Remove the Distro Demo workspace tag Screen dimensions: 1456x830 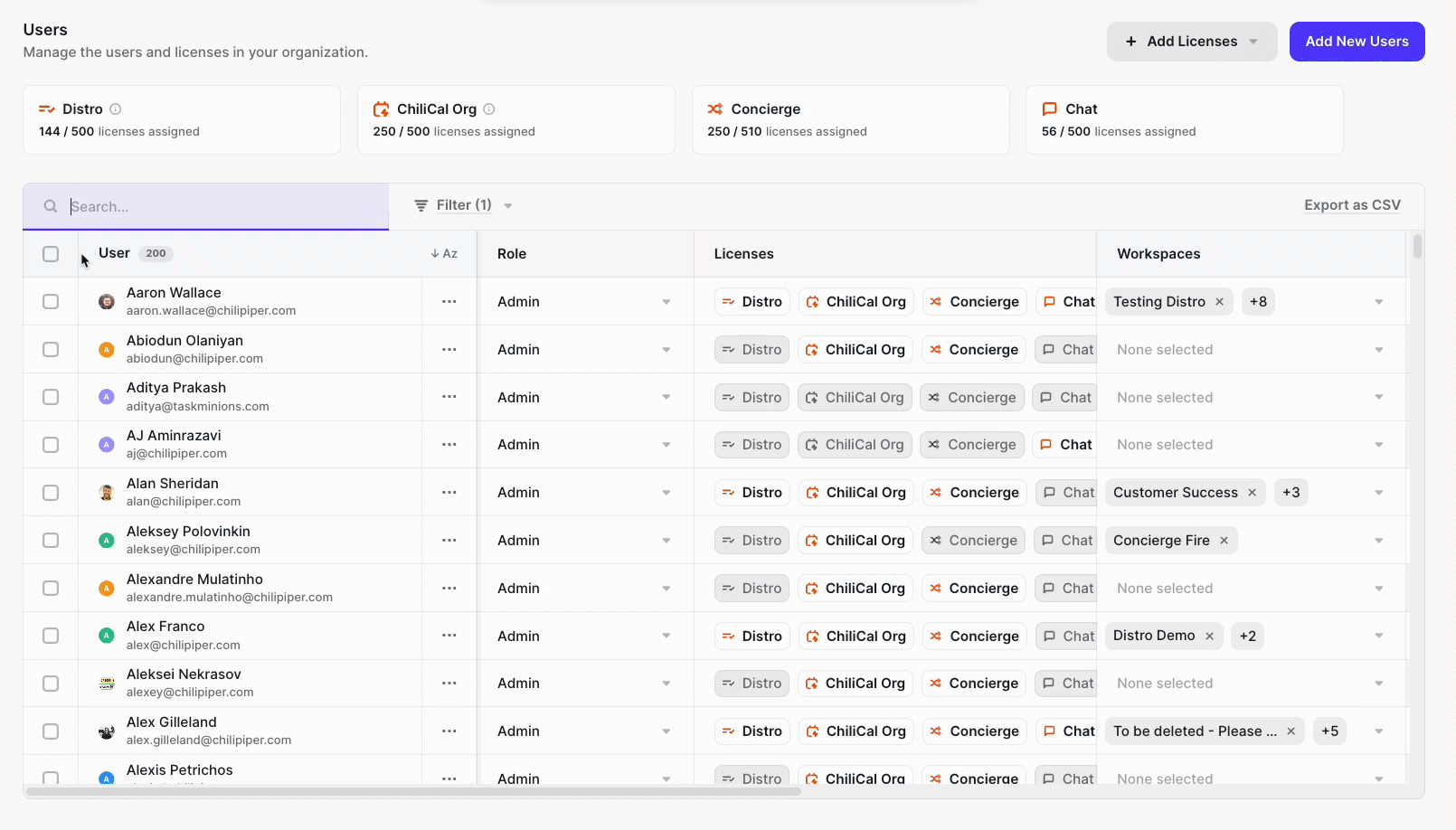pos(1209,637)
